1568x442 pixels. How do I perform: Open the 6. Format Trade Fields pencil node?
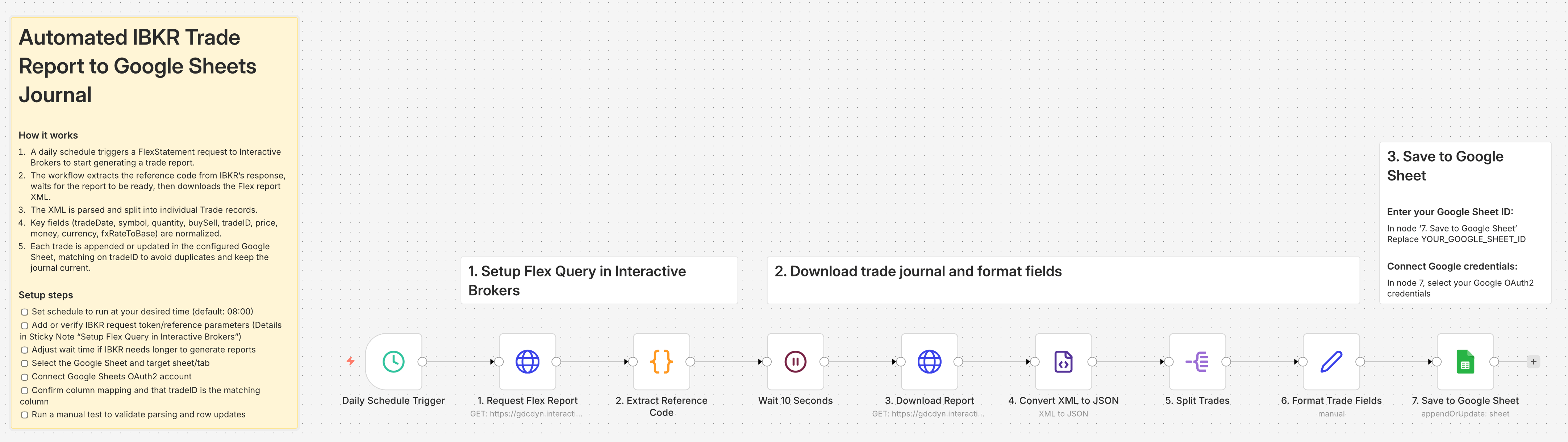click(x=1331, y=362)
